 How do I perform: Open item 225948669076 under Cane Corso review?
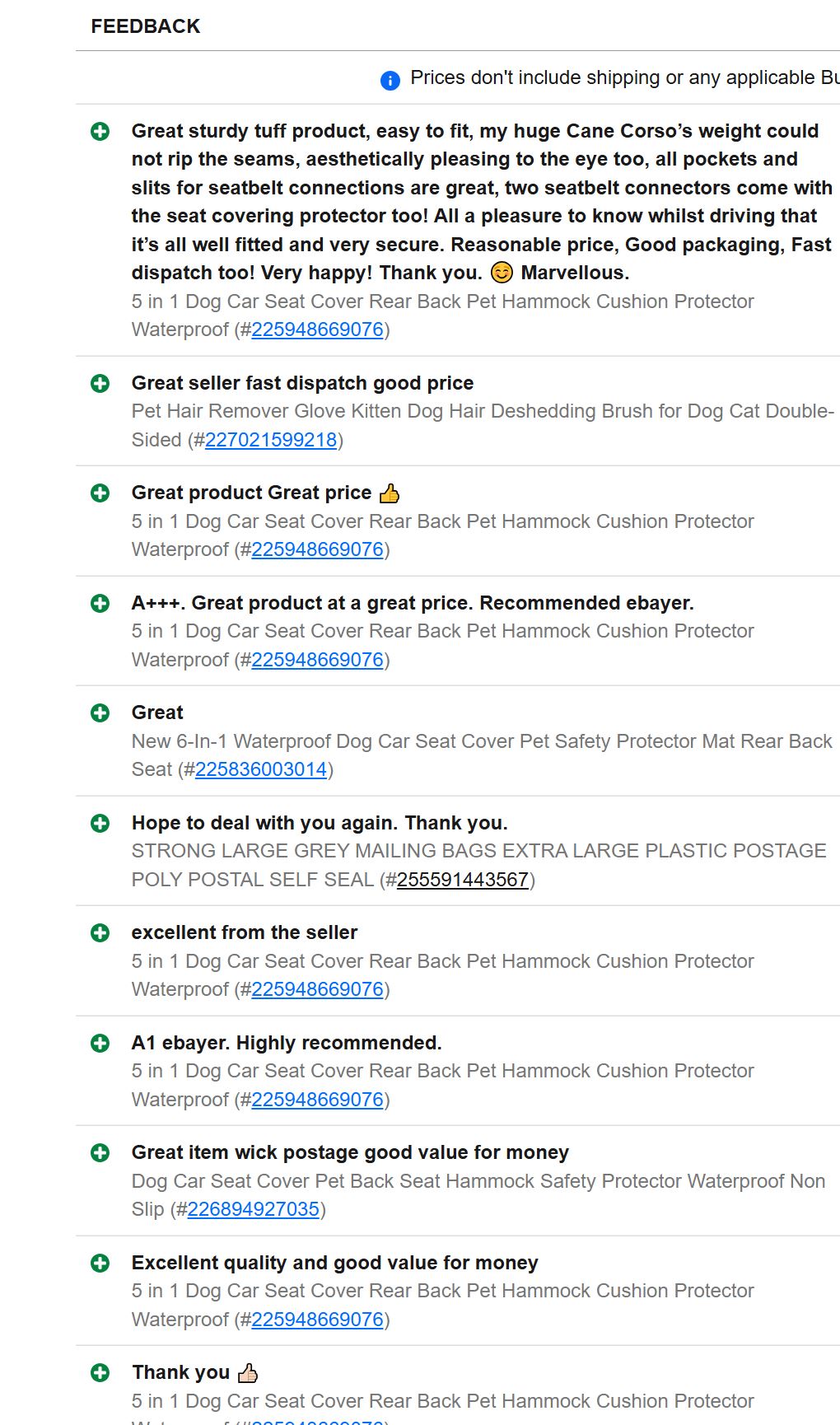click(x=317, y=329)
